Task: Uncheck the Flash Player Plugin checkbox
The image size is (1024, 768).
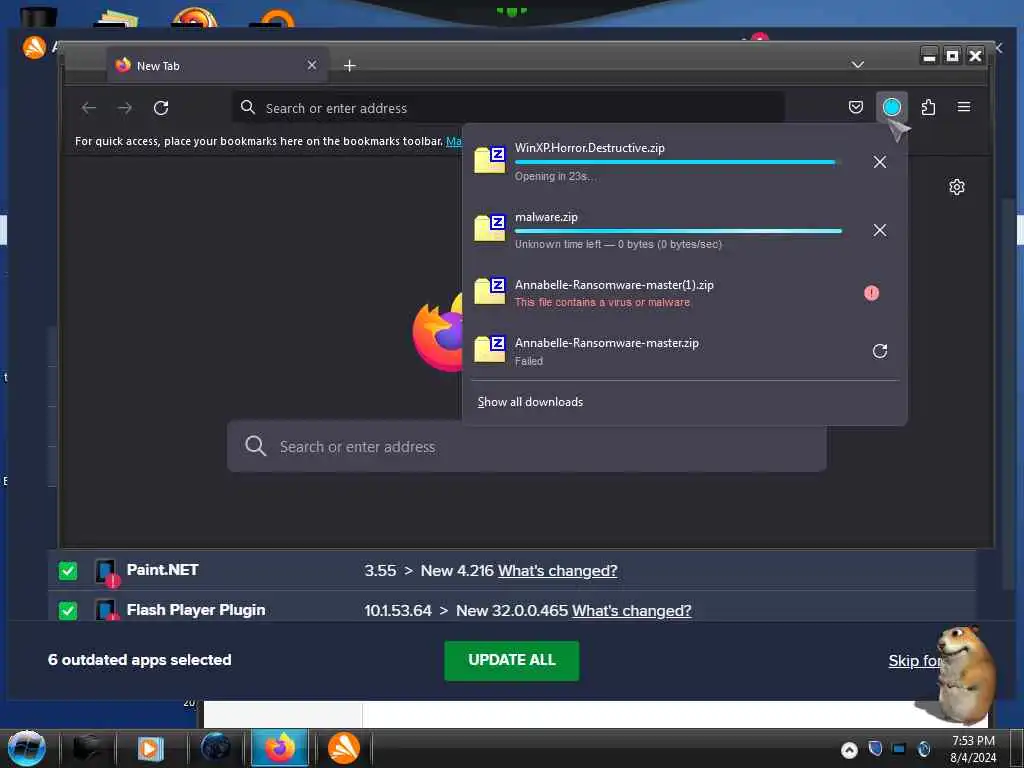Action: [x=68, y=611]
